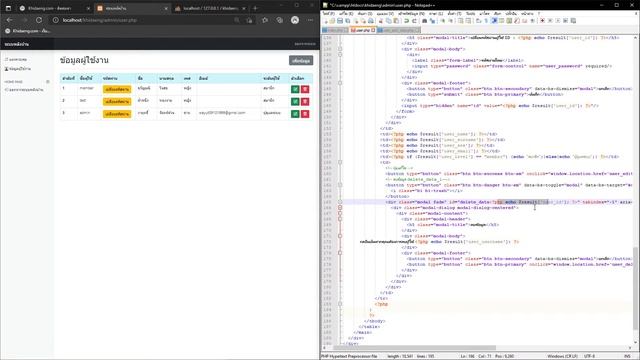Click the yellow password button in the admin row
Image resolution: width=640 pixels, height=360 pixels.
click(x=117, y=114)
